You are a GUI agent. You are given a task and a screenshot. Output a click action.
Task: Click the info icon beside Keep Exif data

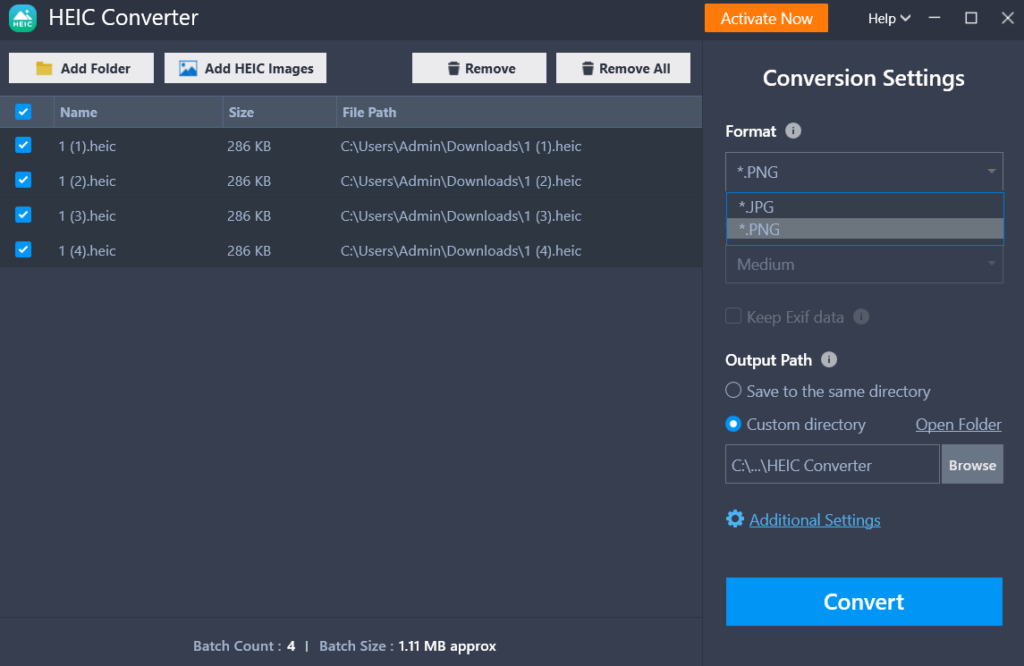pyautogui.click(x=861, y=317)
